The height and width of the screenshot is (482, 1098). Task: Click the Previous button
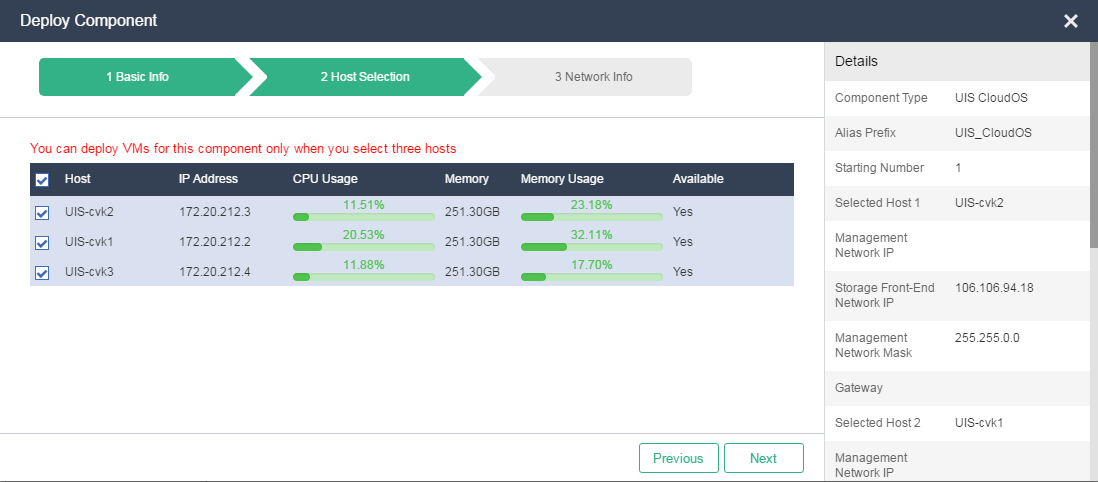pyautogui.click(x=678, y=458)
